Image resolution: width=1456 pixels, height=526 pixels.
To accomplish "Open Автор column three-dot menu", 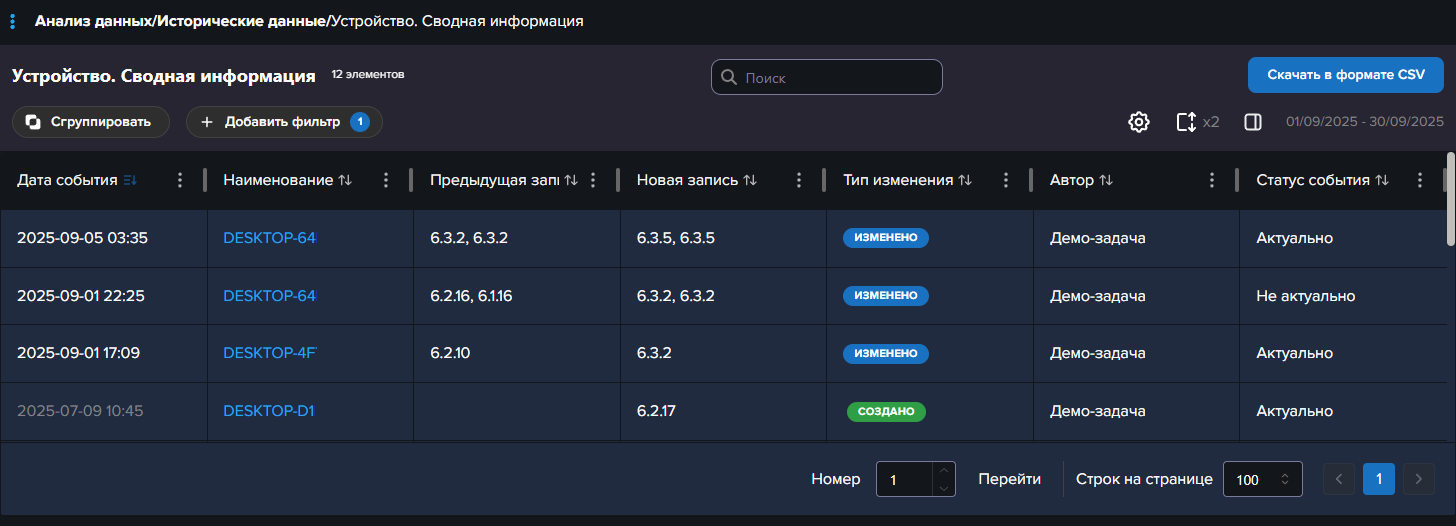I will (x=1212, y=180).
